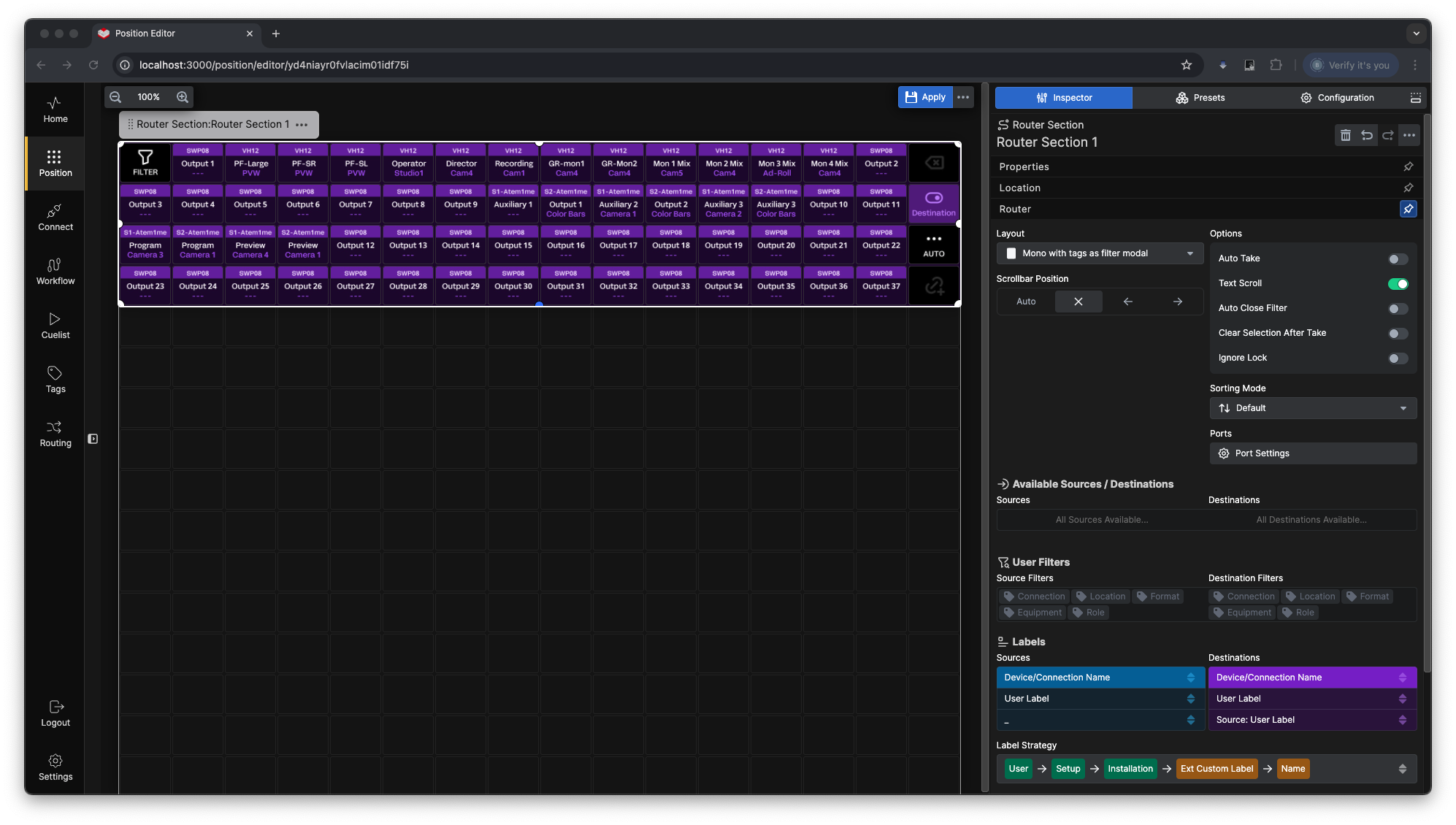Select left arrow scrollbar position
The image size is (1456, 825).
coord(1128,302)
